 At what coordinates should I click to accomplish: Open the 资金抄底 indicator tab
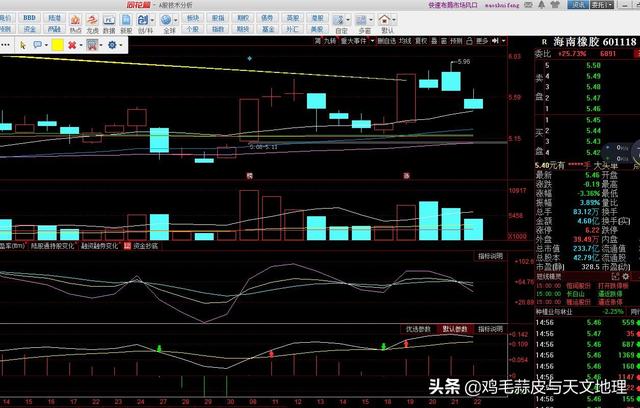[145, 246]
